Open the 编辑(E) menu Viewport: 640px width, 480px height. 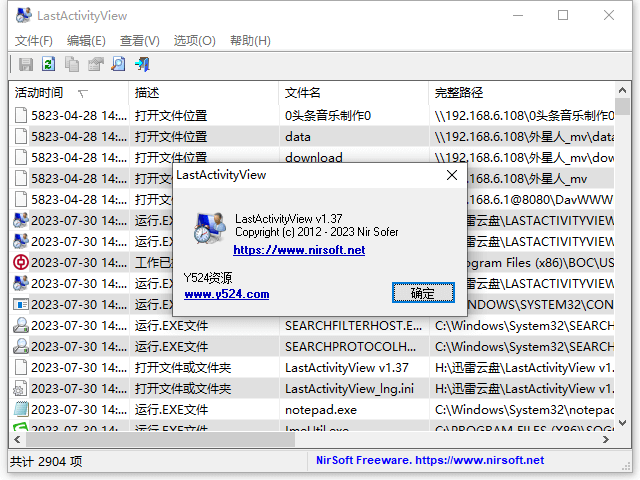86,41
